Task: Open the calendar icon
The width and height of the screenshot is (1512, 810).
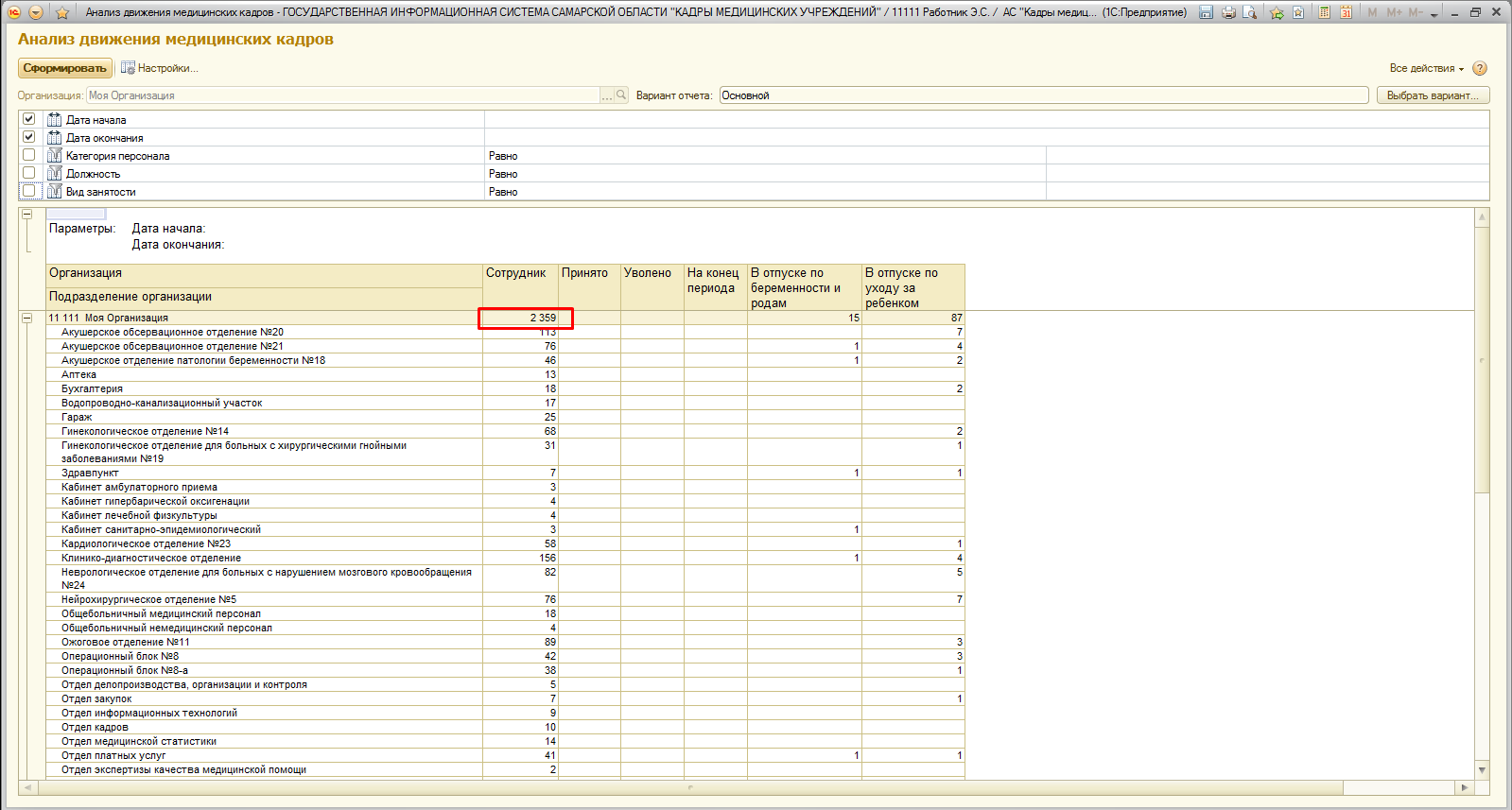Action: tap(1346, 12)
